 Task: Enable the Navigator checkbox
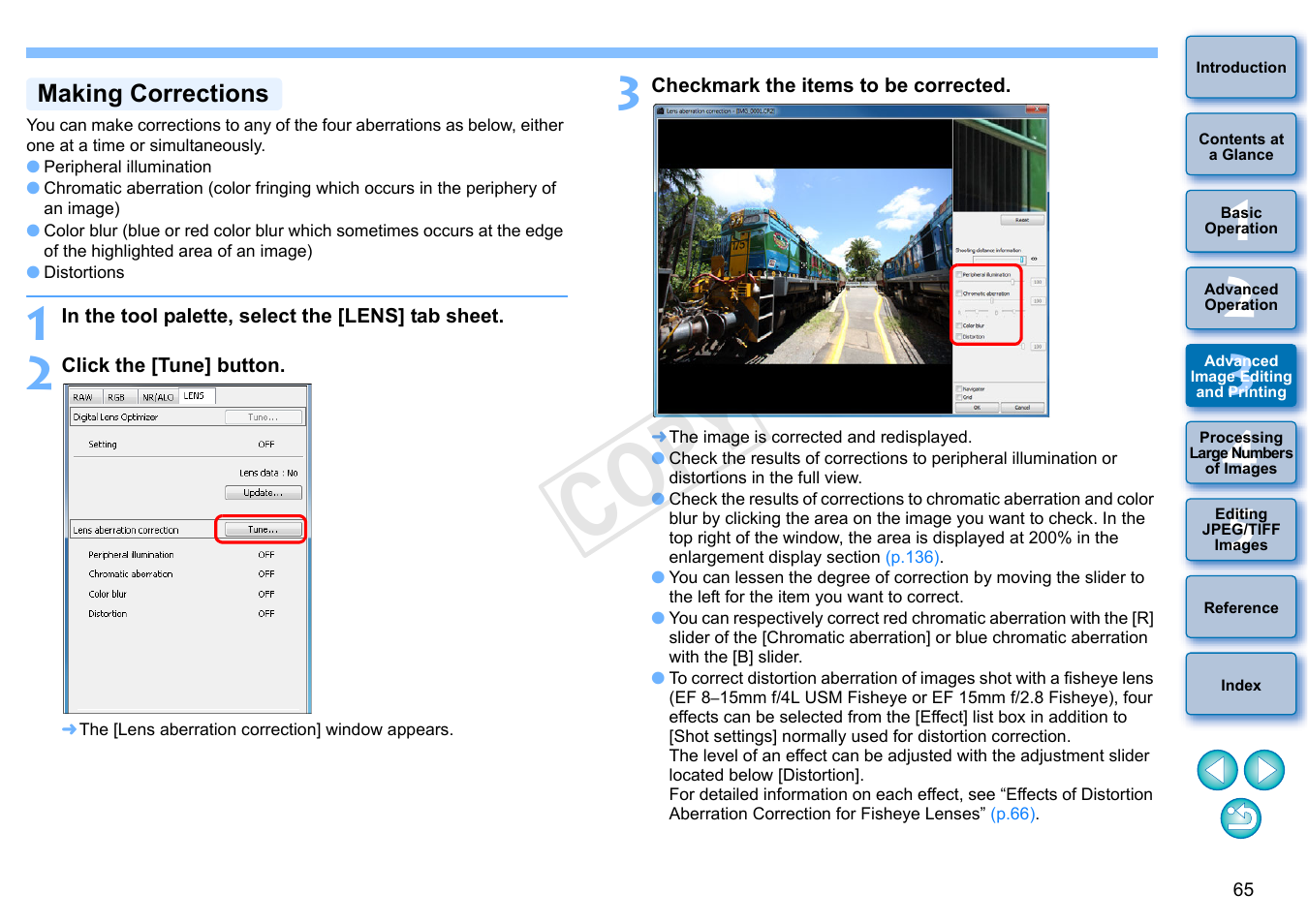coord(959,388)
